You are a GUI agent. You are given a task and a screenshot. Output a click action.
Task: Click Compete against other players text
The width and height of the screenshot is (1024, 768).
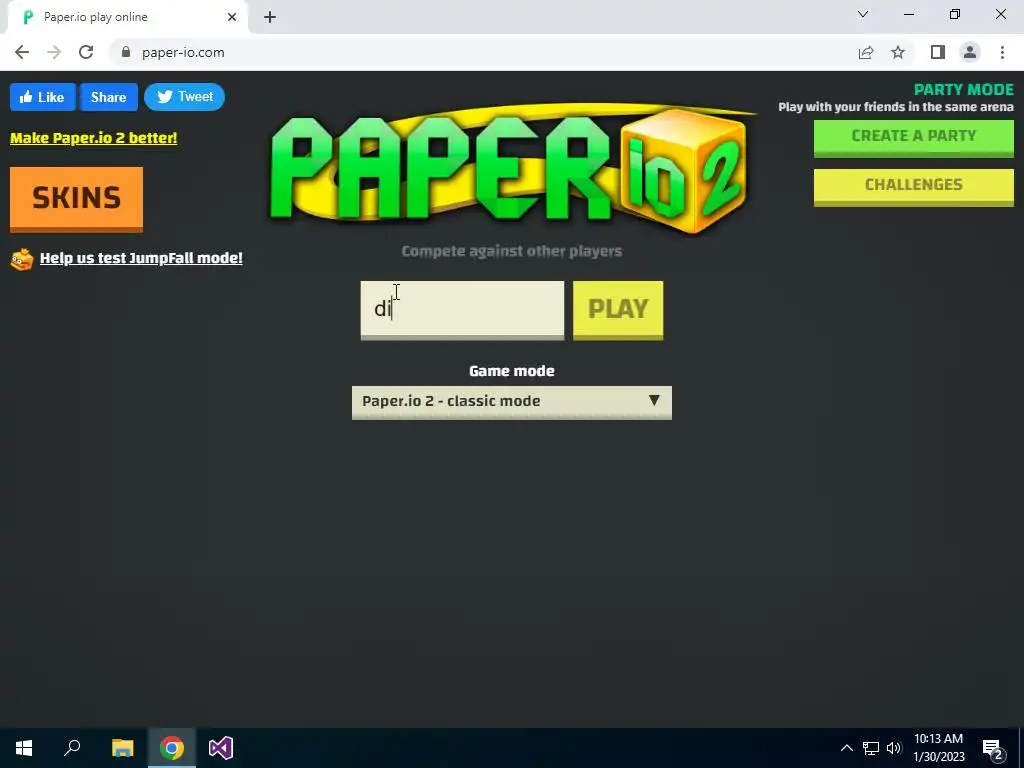pyautogui.click(x=511, y=251)
